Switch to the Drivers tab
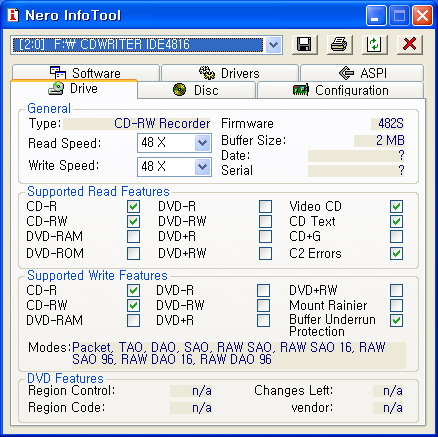 [x=230, y=73]
